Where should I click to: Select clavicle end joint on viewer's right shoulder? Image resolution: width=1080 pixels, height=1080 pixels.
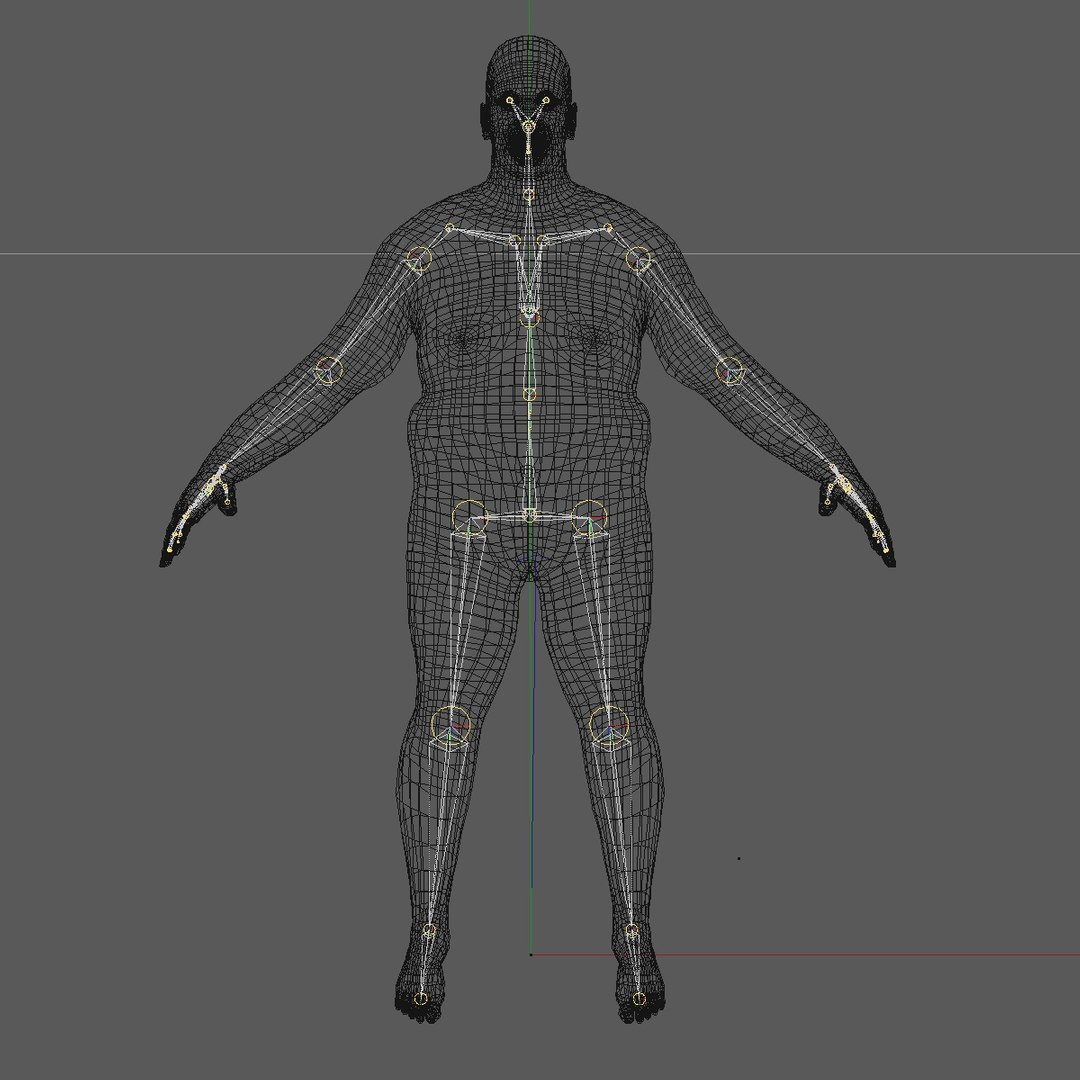point(608,228)
